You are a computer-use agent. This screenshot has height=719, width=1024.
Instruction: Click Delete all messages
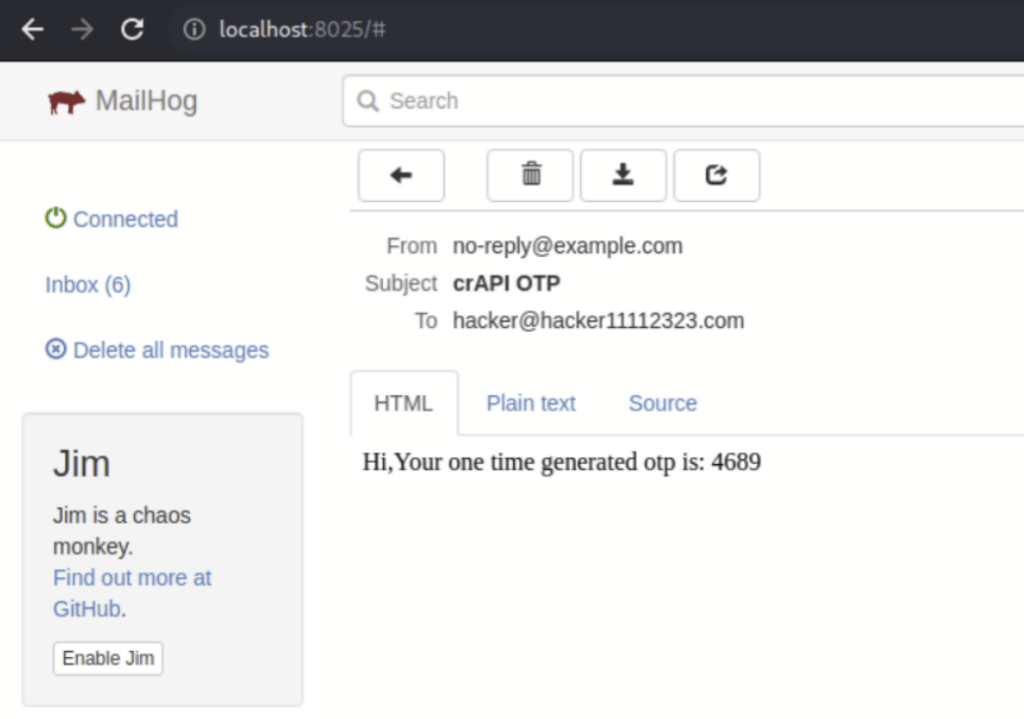pos(170,349)
